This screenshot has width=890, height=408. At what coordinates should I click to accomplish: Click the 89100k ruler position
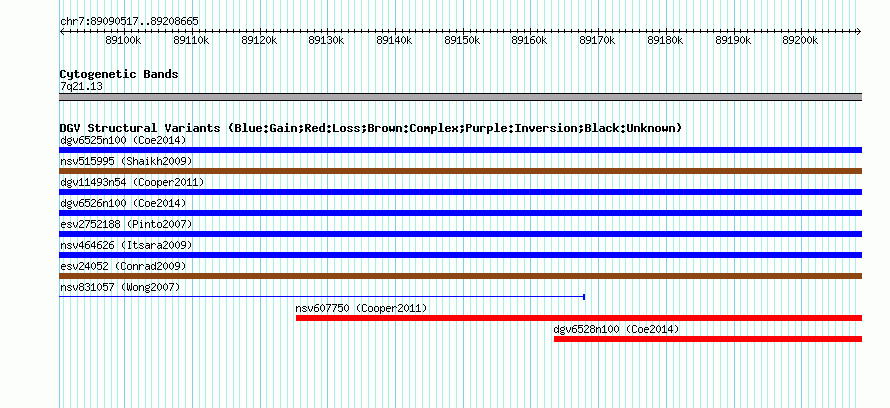(x=123, y=40)
